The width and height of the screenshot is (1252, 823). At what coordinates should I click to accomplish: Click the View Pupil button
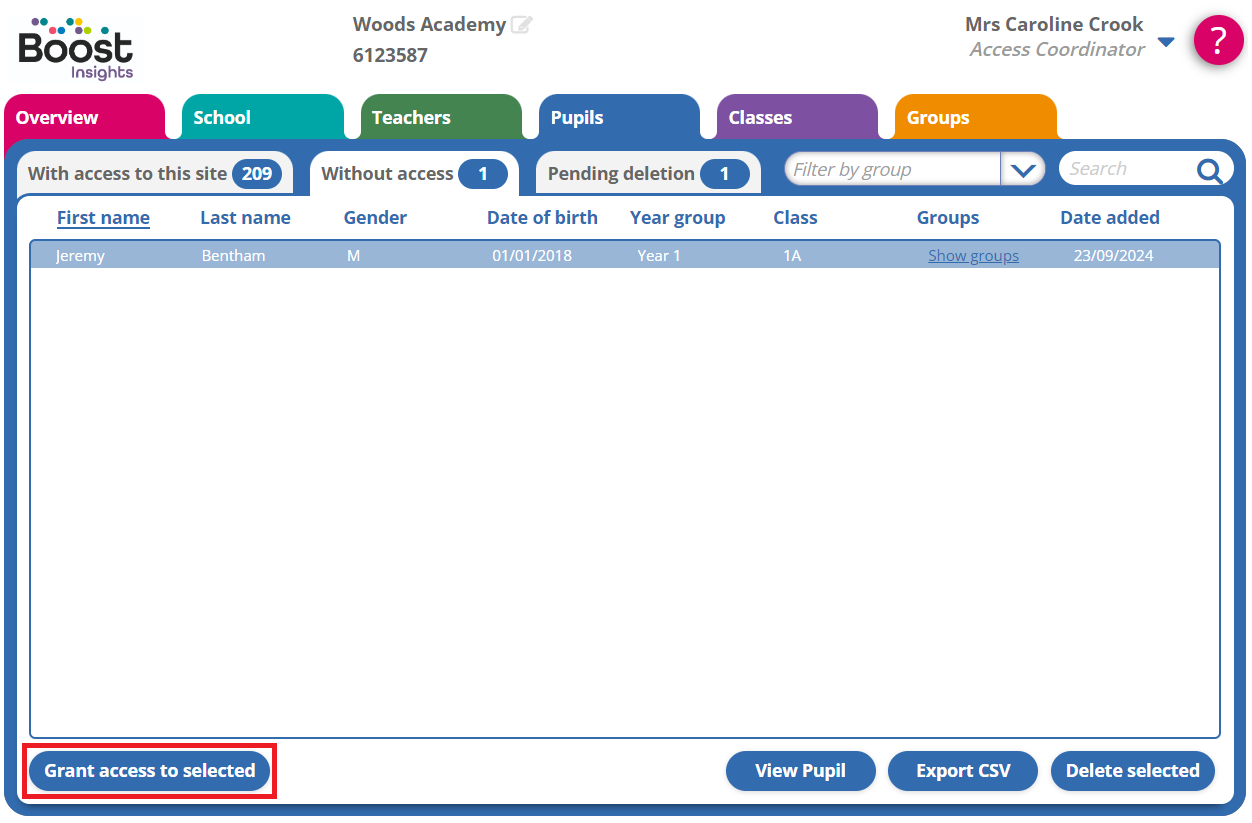coord(800,771)
